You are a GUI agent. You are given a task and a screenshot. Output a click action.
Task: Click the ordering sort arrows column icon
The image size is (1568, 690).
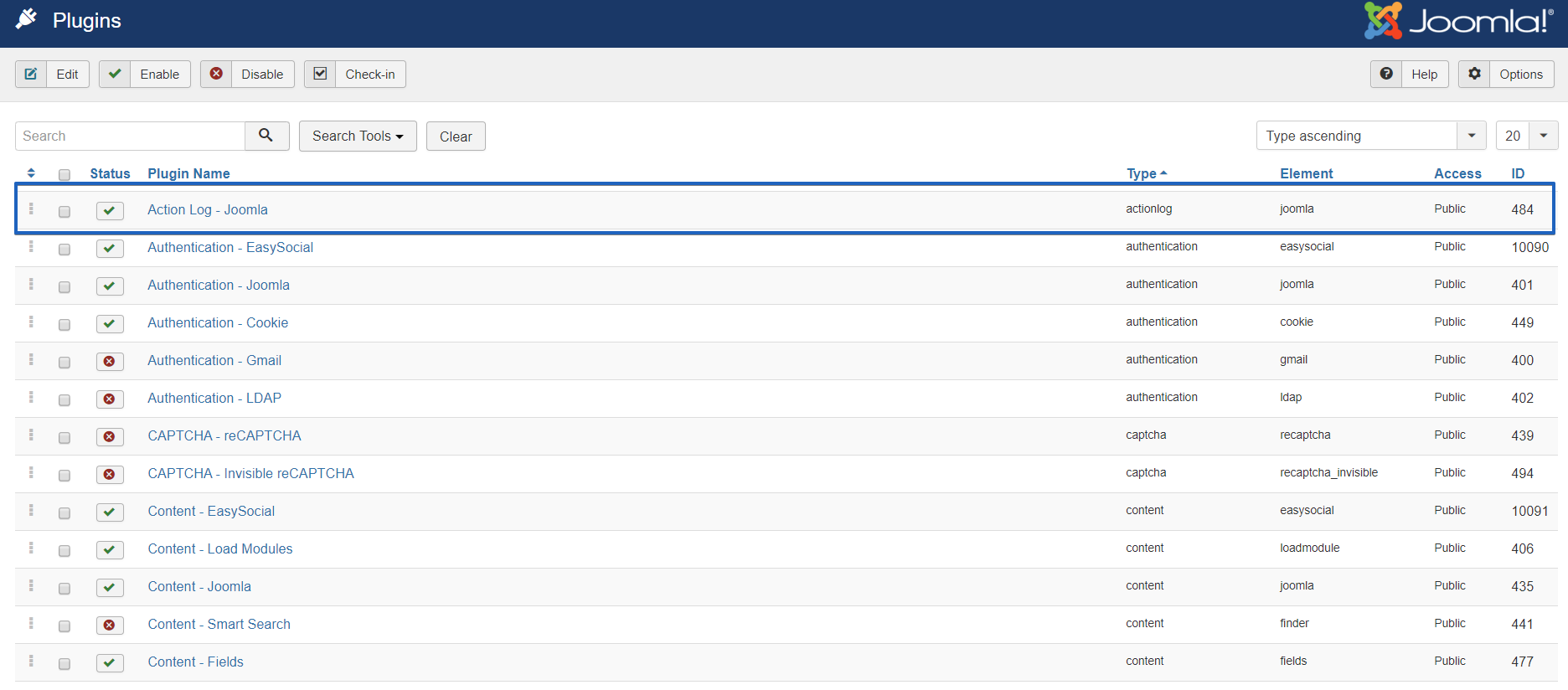(31, 173)
